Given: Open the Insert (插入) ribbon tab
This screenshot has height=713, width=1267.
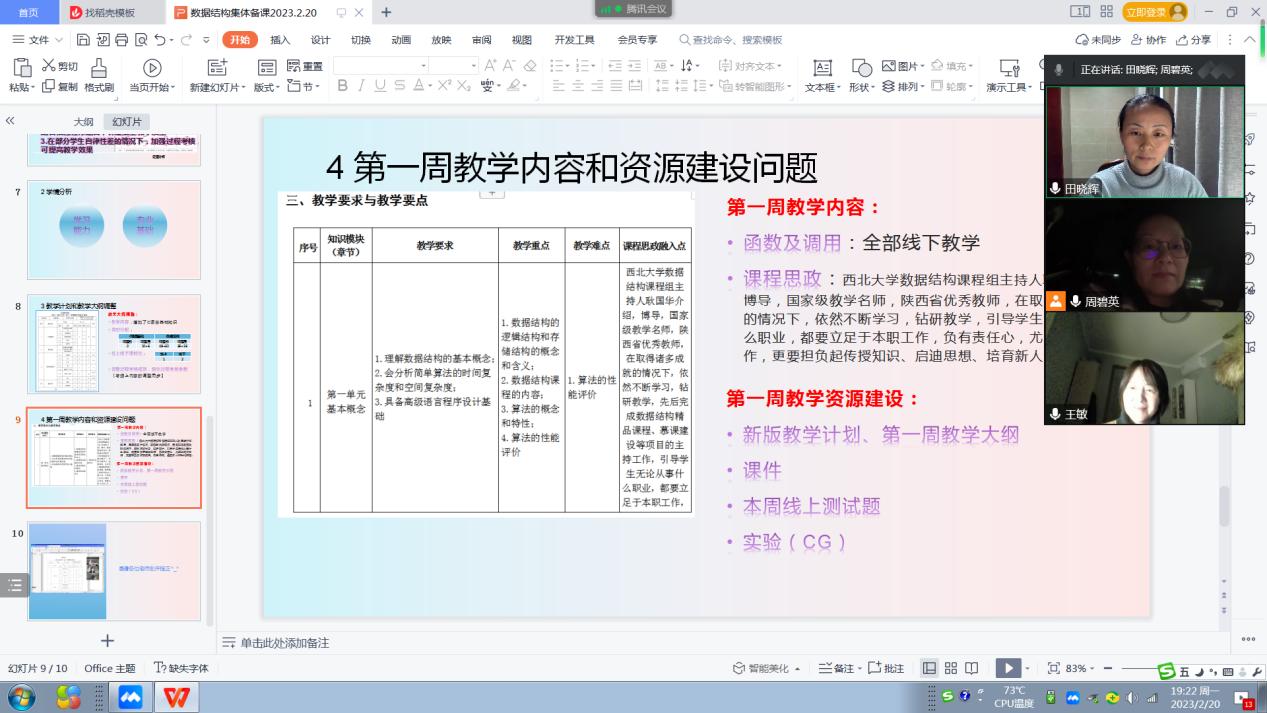Looking at the screenshot, I should 280,40.
